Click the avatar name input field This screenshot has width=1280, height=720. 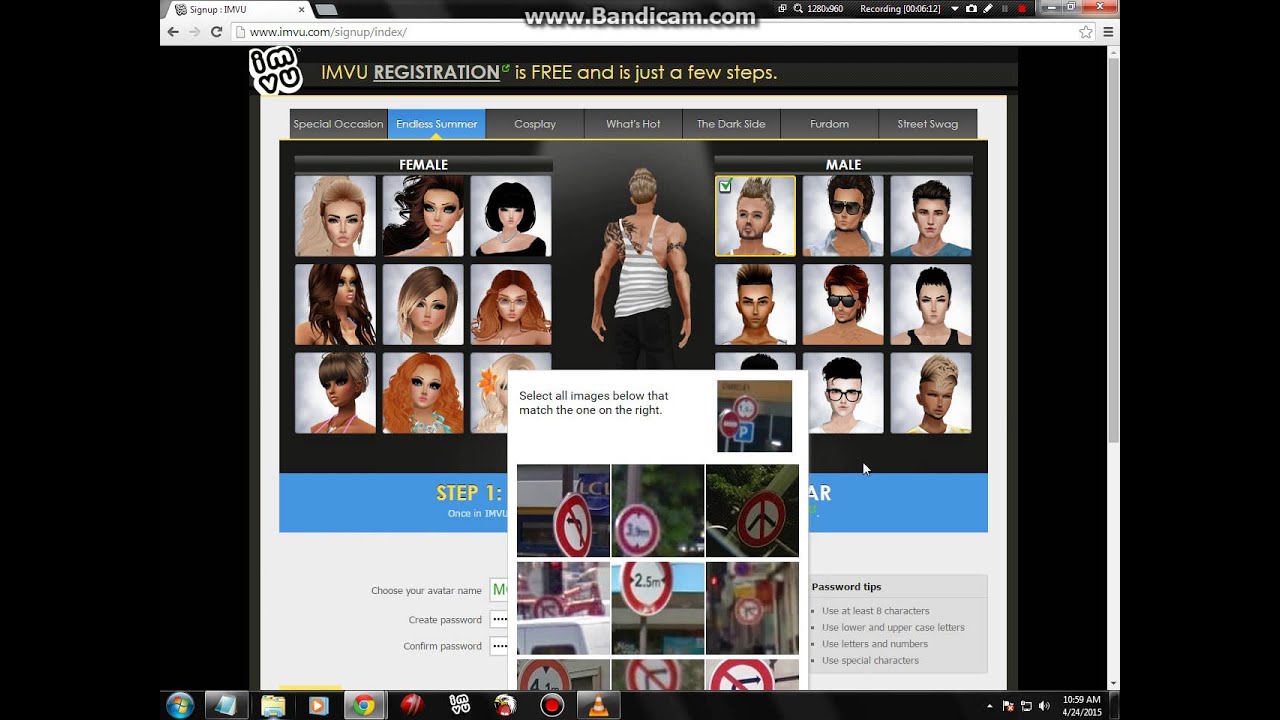click(498, 590)
